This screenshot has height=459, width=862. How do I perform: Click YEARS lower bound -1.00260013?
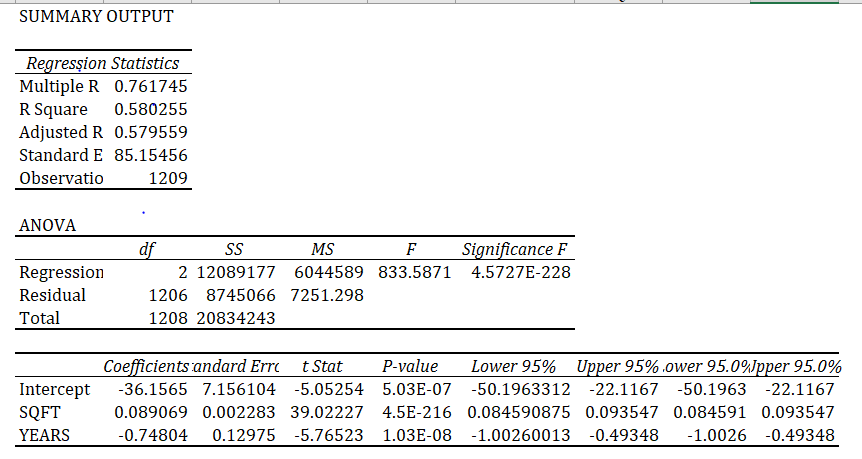point(521,435)
